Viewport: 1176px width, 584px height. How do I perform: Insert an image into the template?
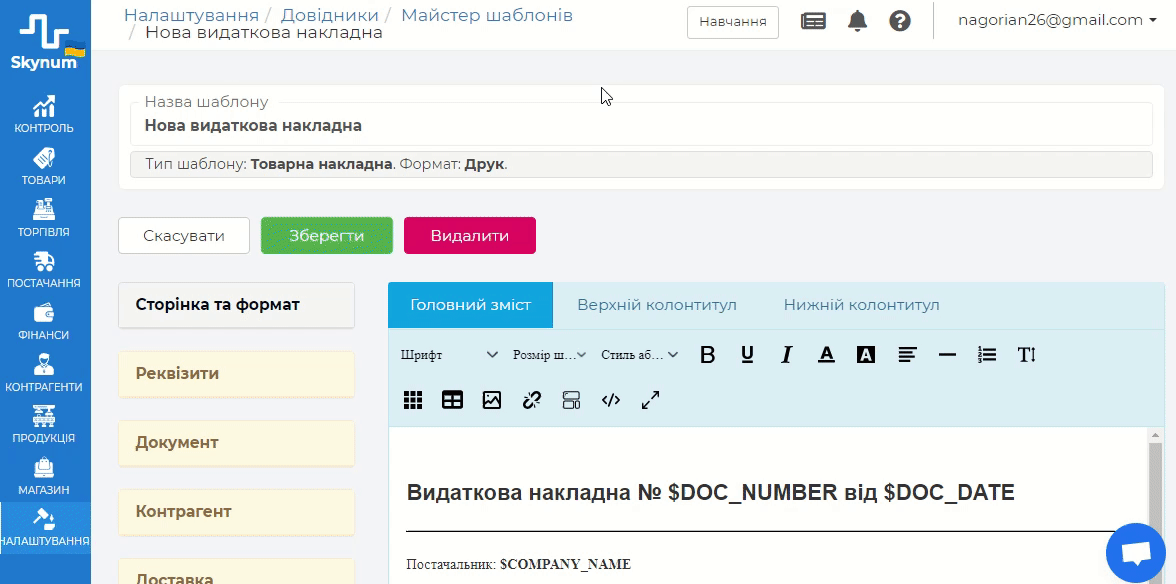pyautogui.click(x=492, y=400)
